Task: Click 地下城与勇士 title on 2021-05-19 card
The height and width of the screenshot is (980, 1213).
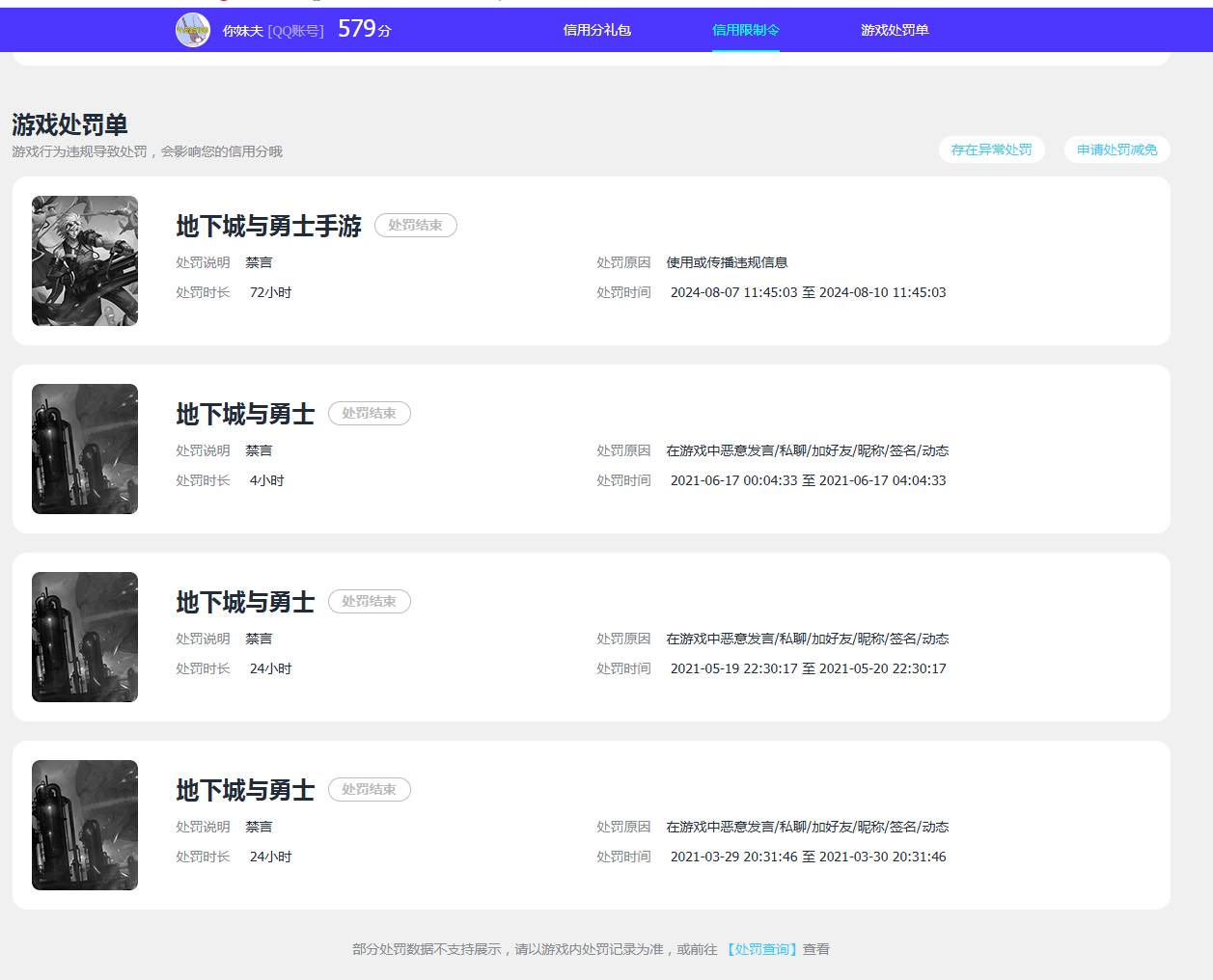Action: point(245,602)
